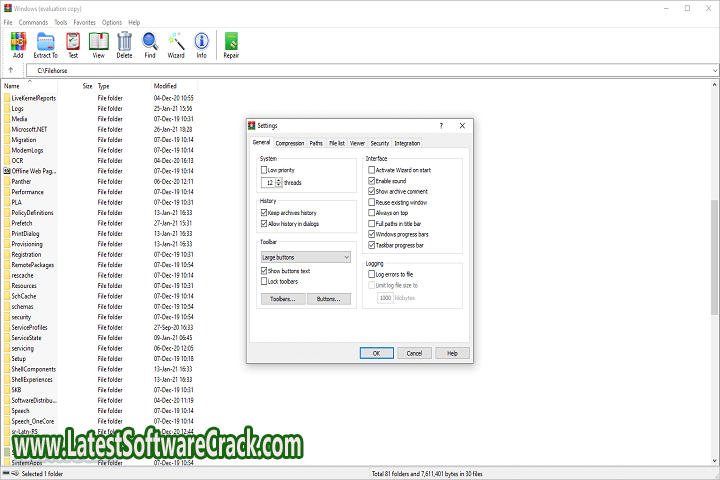Screen dimensions: 720x480
Task: Toggle the Lock toolbars checkbox
Action: (264, 282)
